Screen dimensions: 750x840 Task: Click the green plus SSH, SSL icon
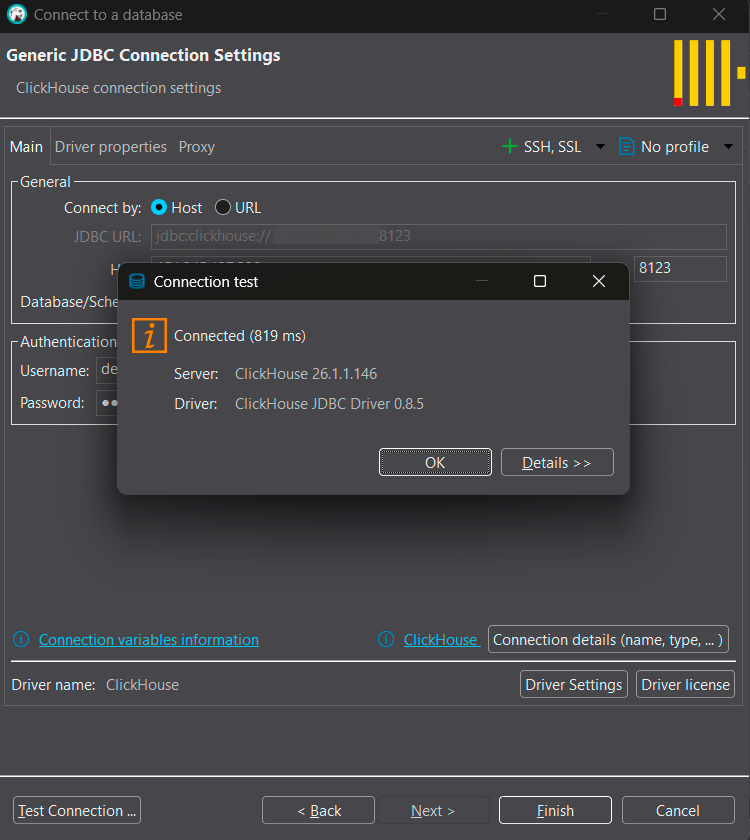(510, 146)
